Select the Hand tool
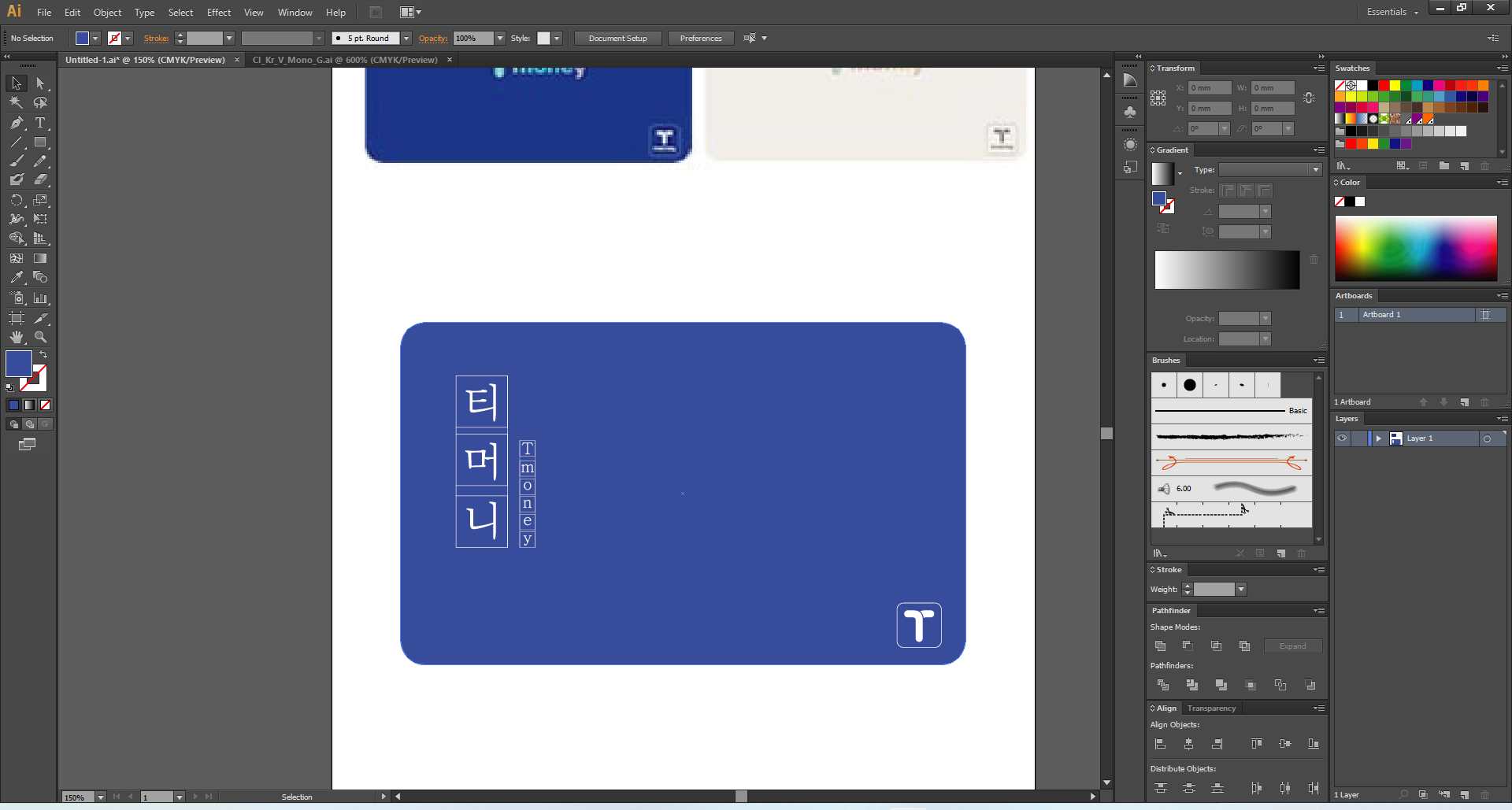 pyautogui.click(x=17, y=337)
